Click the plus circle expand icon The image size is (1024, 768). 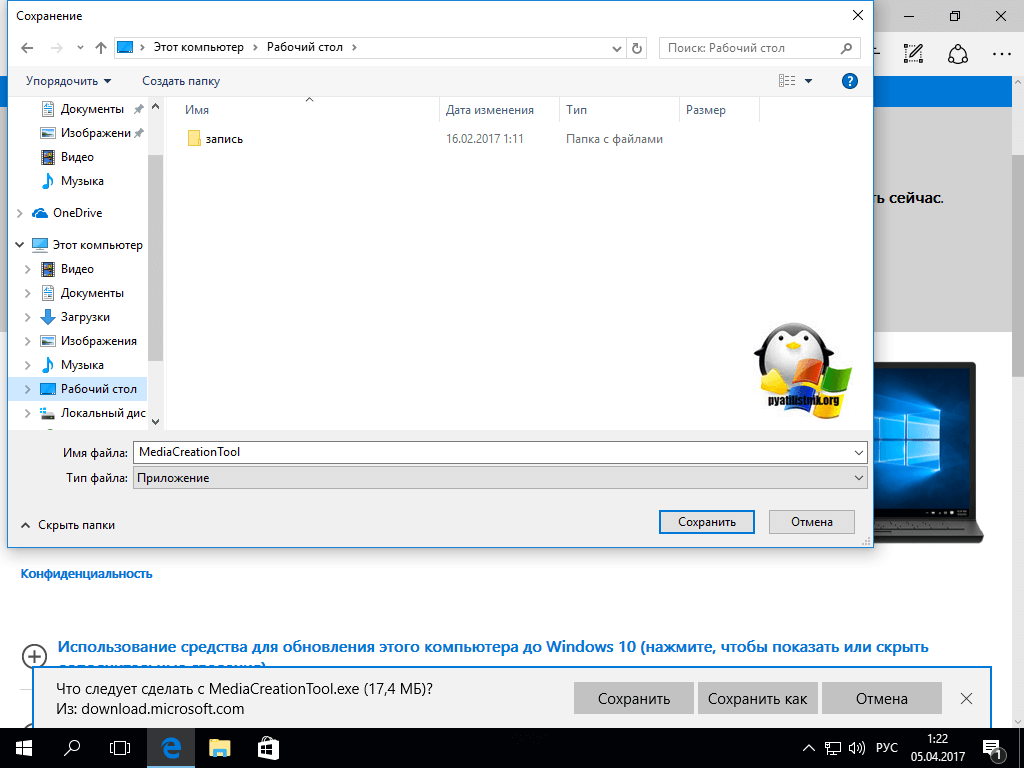(34, 656)
